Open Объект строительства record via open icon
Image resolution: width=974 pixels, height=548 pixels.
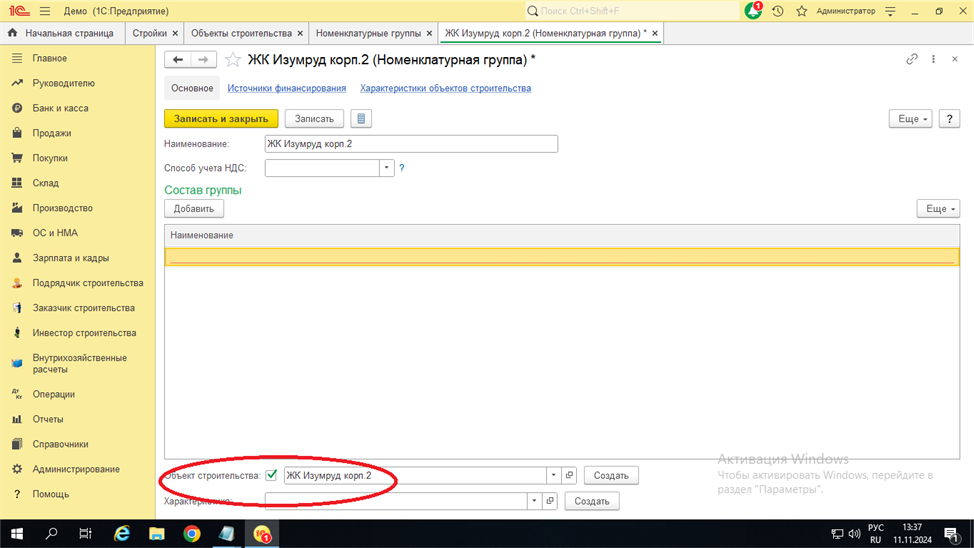pos(569,476)
